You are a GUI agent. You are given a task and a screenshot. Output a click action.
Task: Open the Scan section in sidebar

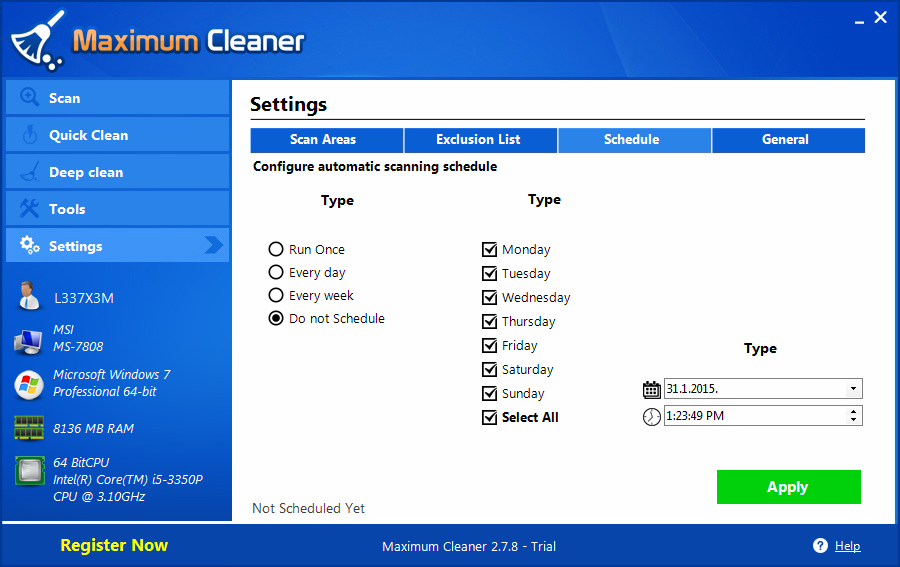117,98
